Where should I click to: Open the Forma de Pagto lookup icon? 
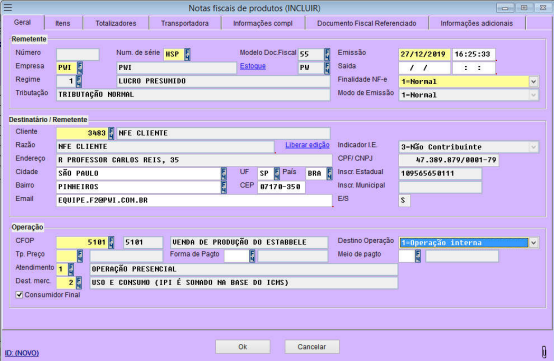[x=252, y=256]
